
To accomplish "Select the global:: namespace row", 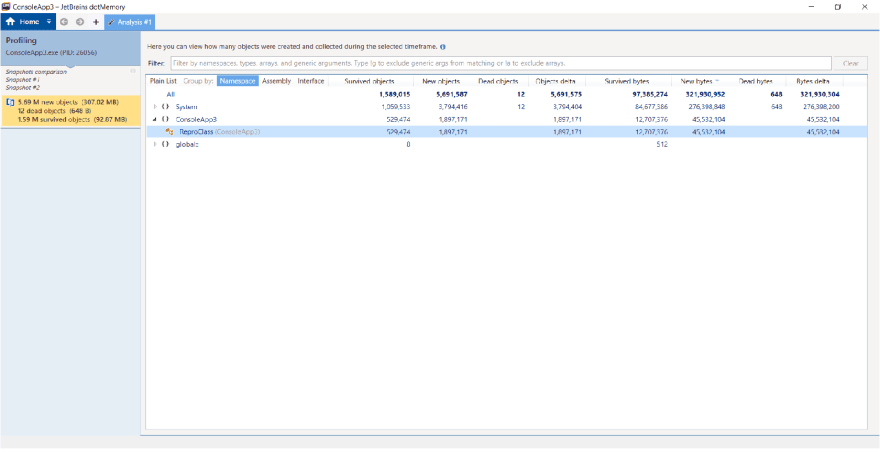I will (x=506, y=144).
